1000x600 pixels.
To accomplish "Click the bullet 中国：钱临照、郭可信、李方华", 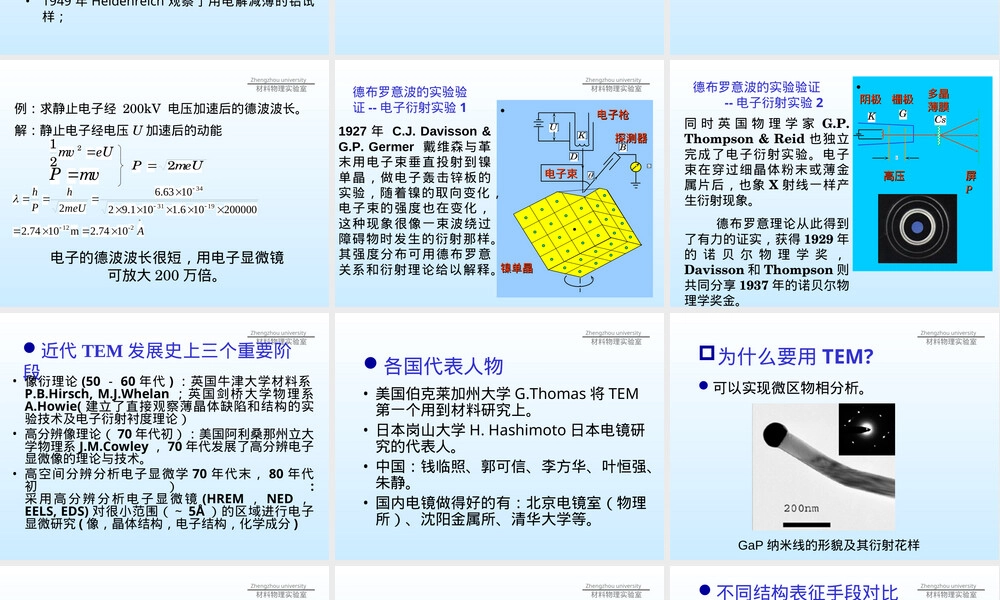I will (x=514, y=474).
